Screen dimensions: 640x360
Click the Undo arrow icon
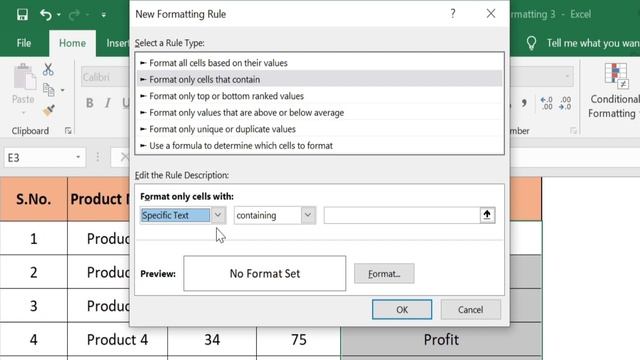46,15
